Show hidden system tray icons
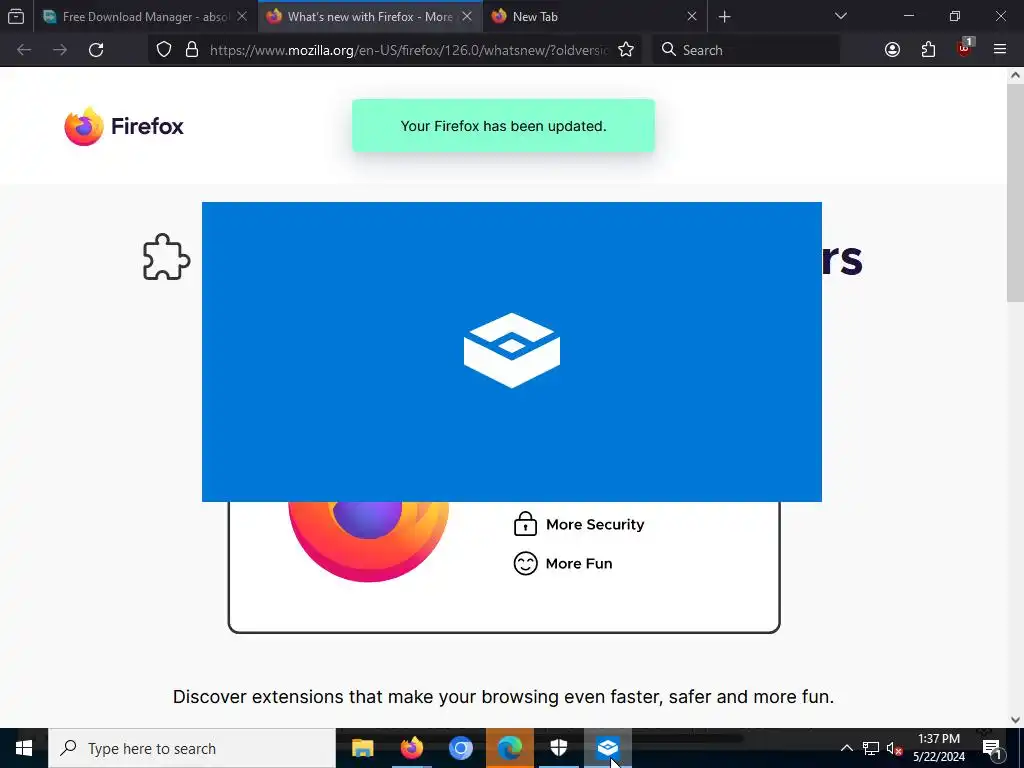This screenshot has height=768, width=1024. tap(846, 748)
